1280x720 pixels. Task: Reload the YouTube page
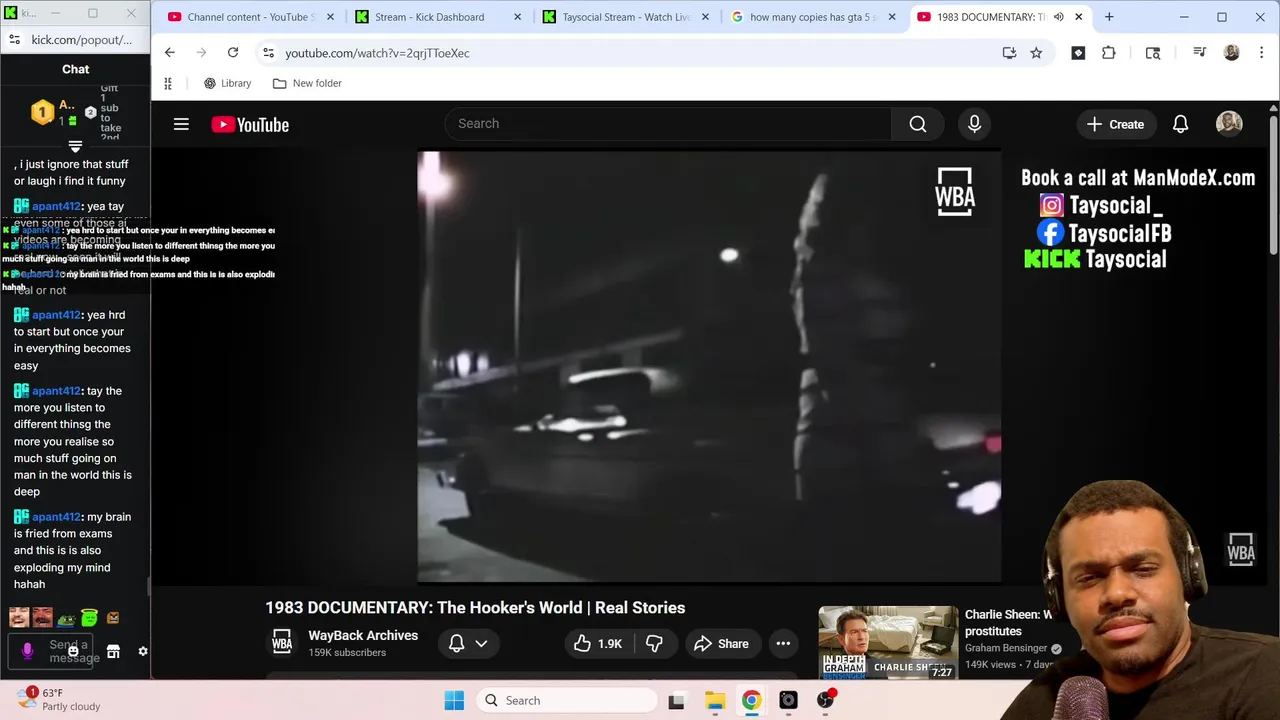coord(233,52)
